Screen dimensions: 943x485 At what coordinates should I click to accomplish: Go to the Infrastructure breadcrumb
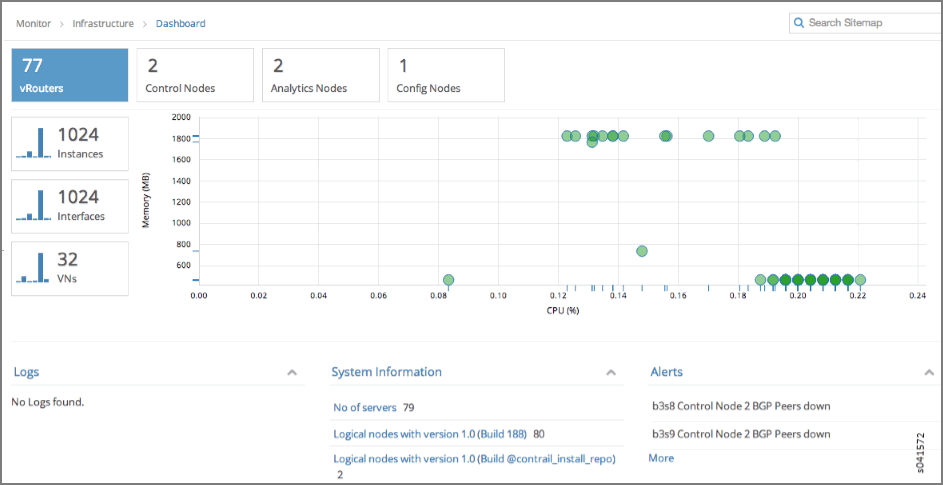tap(102, 23)
